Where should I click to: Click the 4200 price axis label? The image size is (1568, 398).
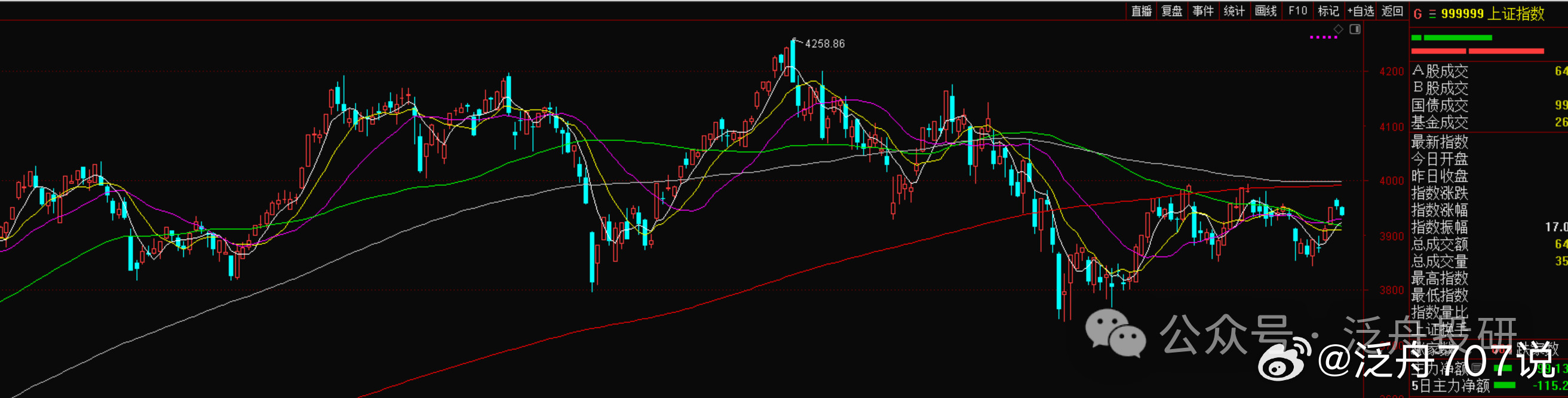point(1391,72)
